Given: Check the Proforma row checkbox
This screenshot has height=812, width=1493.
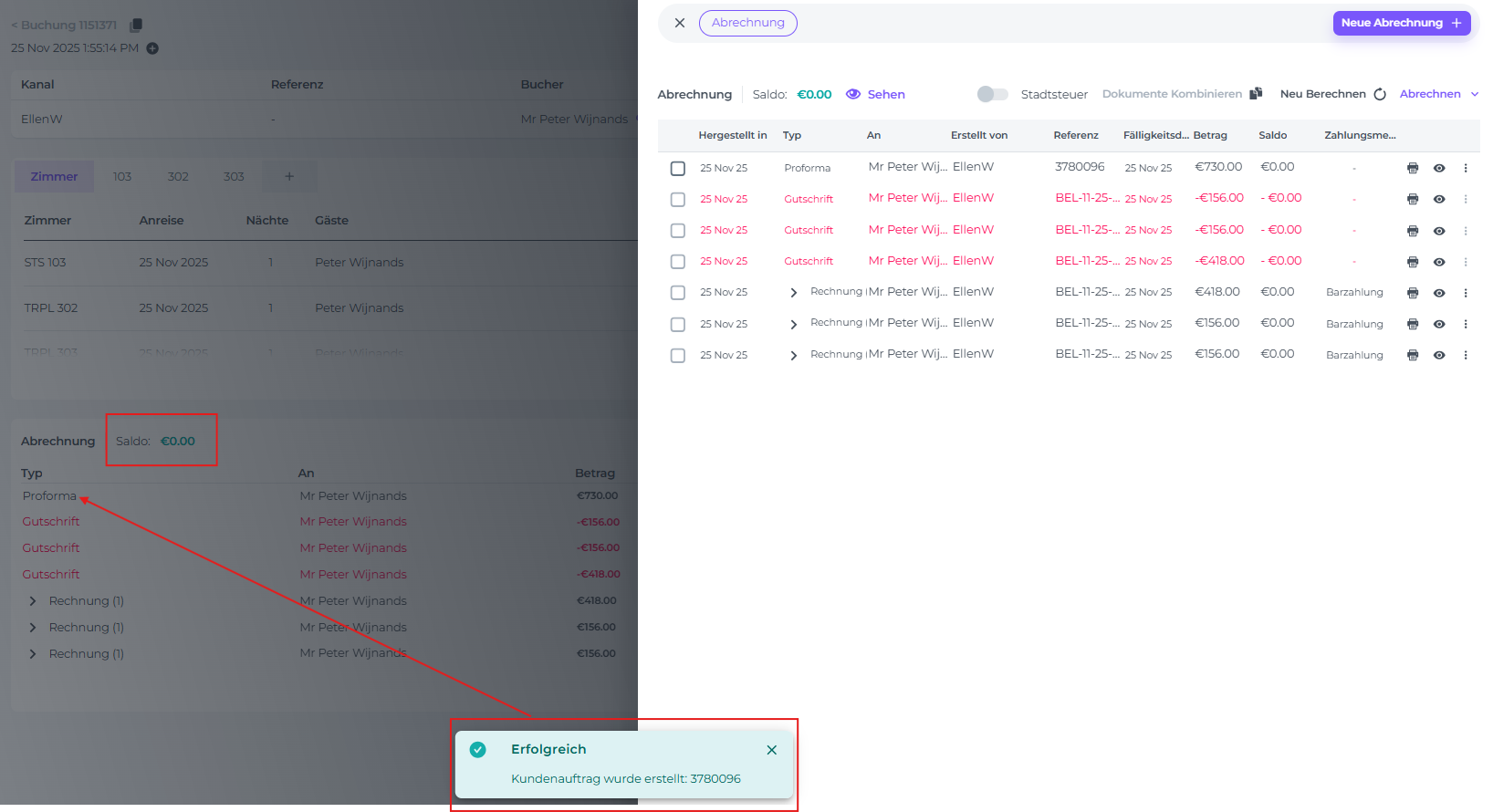Looking at the screenshot, I should click(x=677, y=169).
